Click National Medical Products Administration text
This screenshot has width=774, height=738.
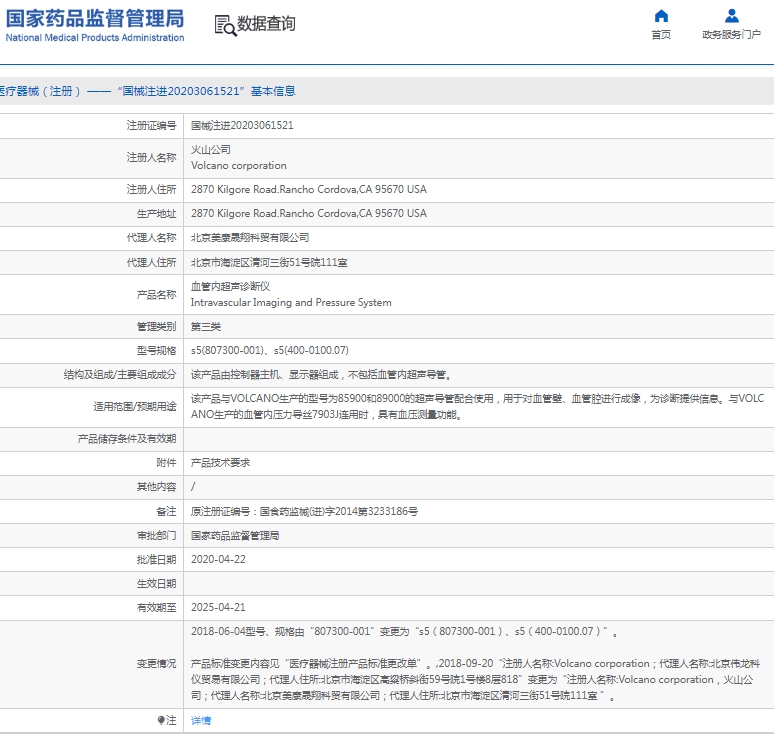(x=95, y=38)
